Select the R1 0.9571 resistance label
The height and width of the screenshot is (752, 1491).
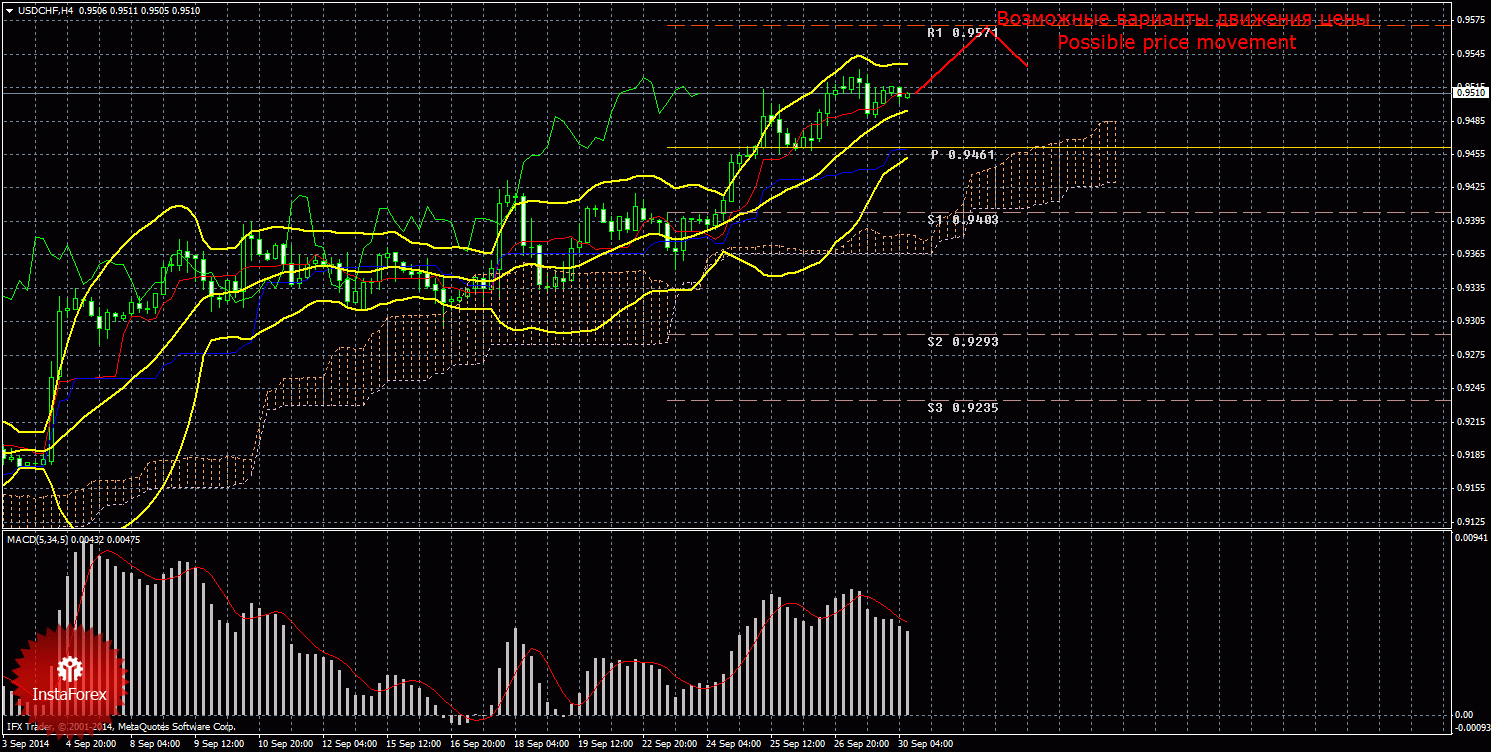[x=962, y=32]
